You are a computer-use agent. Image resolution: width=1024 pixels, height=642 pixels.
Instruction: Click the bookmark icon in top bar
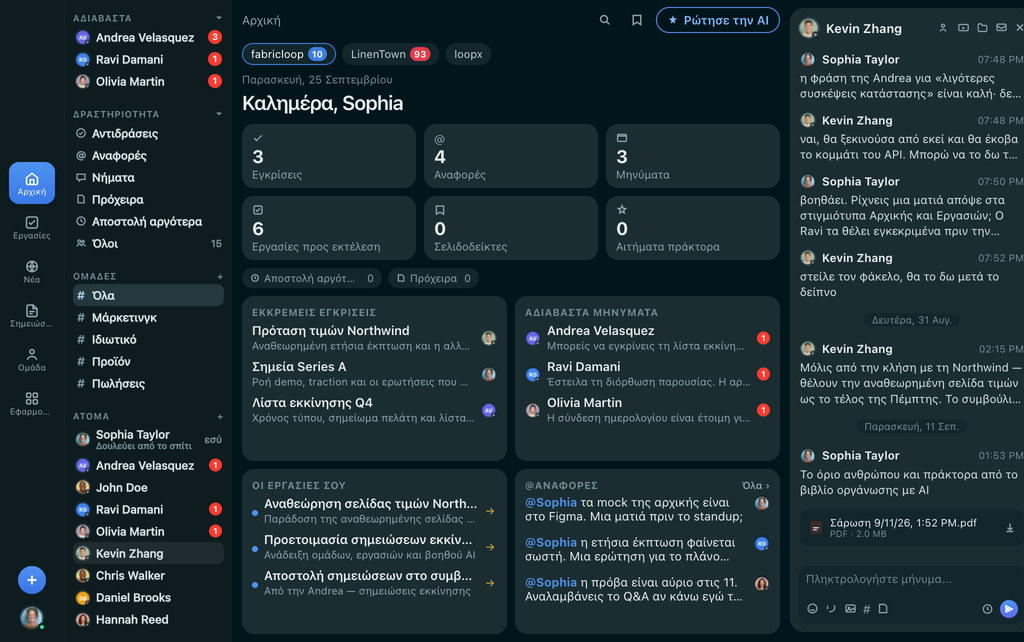pyautogui.click(x=637, y=20)
